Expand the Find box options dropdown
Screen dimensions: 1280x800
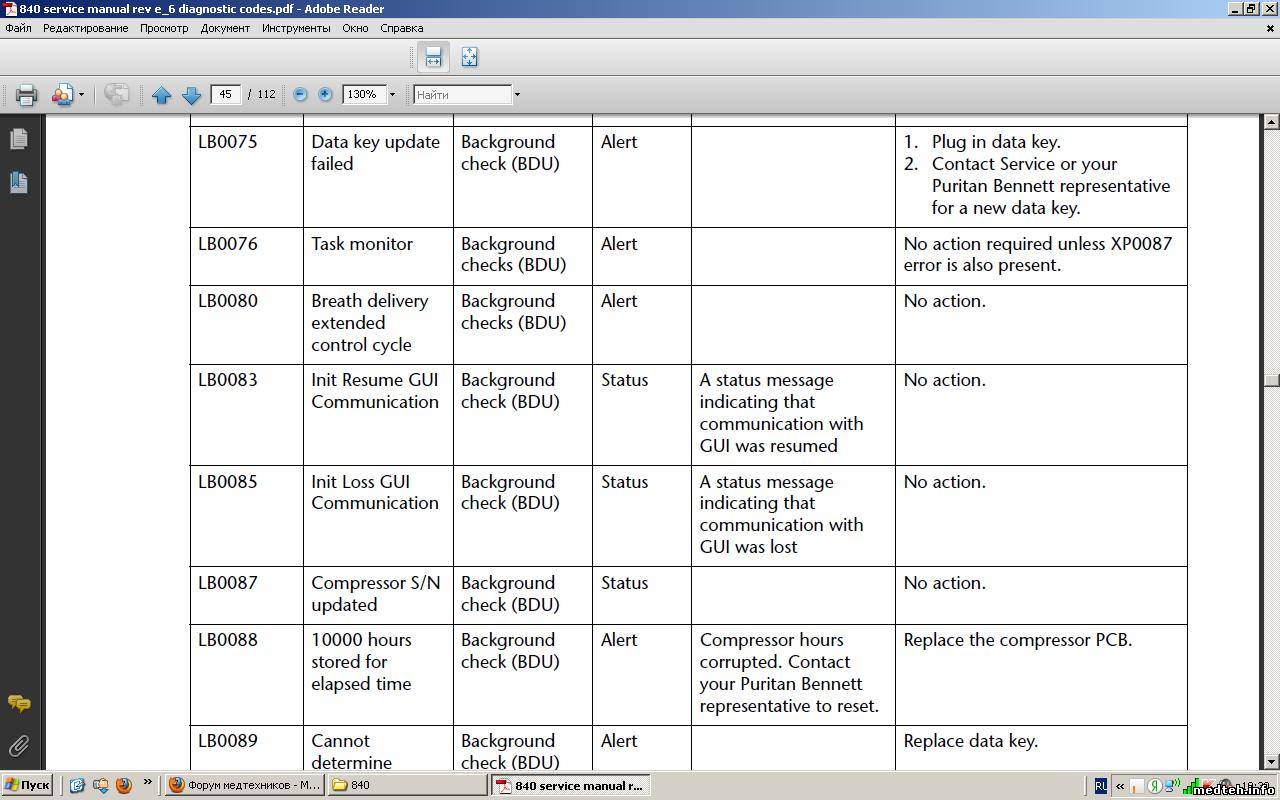[x=517, y=95]
